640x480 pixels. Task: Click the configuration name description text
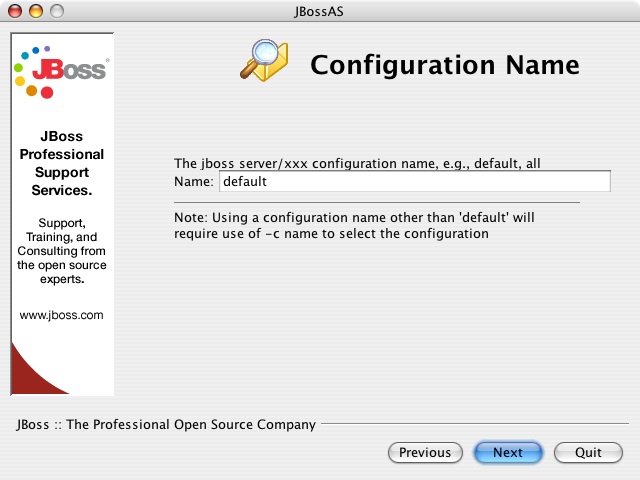pyautogui.click(x=358, y=163)
